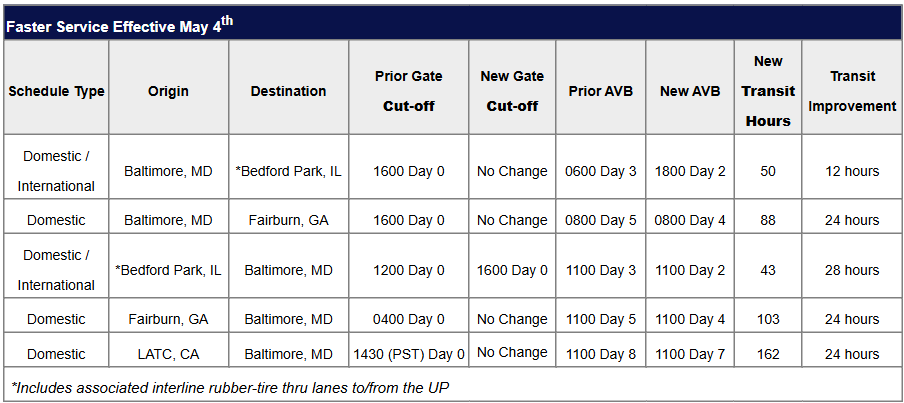Select the 162 transit hours cell
The height and width of the screenshot is (403, 904).
768,354
